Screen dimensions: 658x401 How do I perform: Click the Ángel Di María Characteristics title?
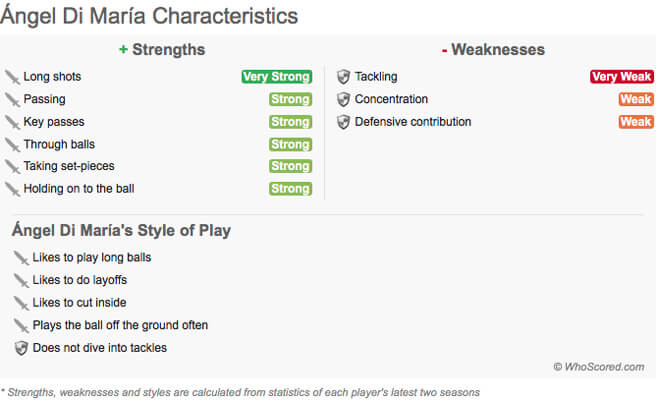coord(149,17)
